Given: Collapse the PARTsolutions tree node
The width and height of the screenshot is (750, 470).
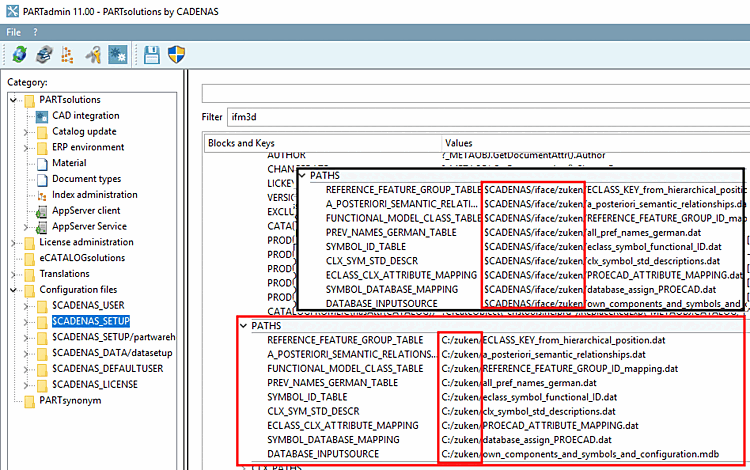Looking at the screenshot, I should tap(13, 99).
